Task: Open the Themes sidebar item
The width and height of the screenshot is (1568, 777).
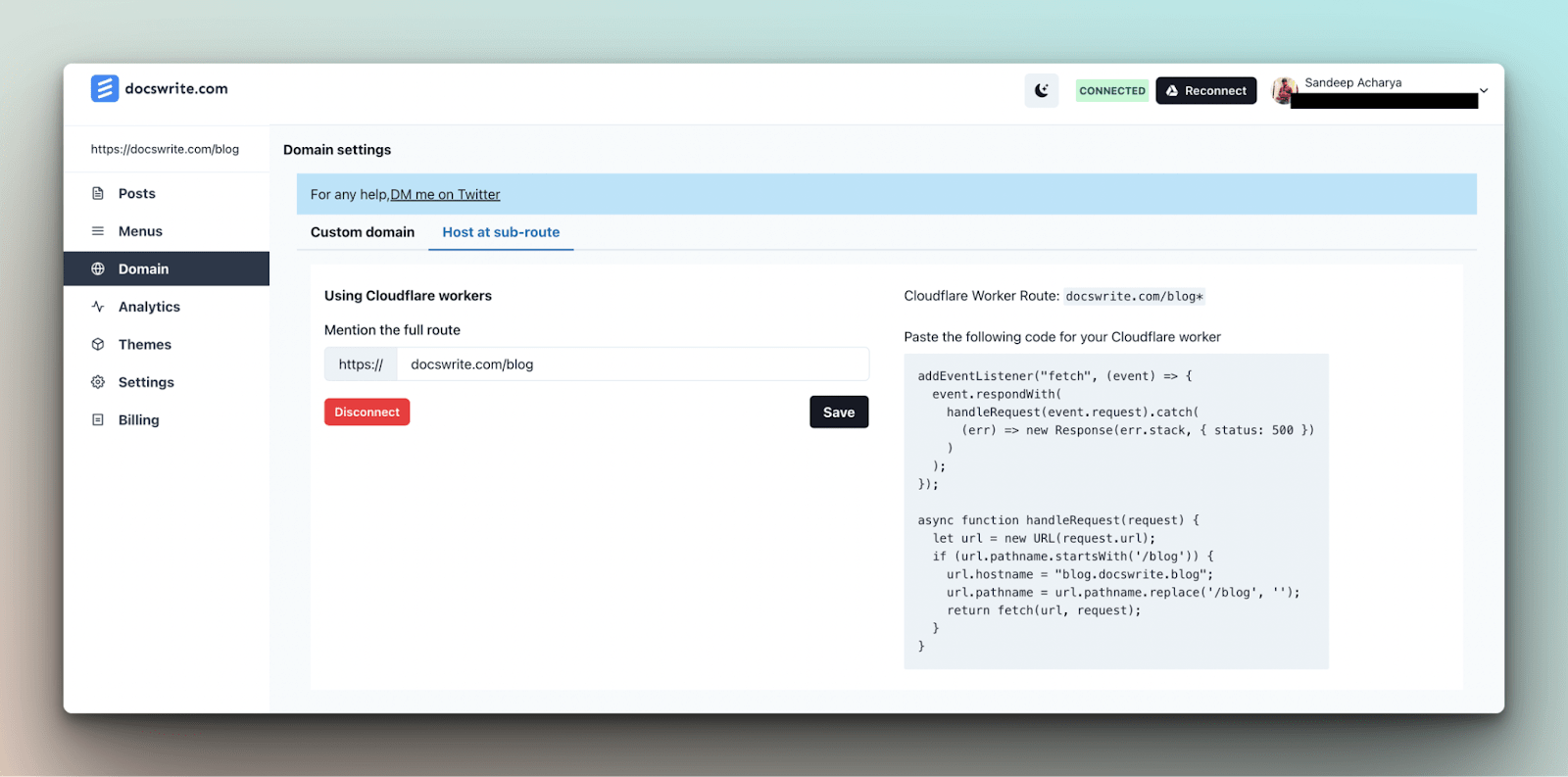Action: [x=167, y=344]
